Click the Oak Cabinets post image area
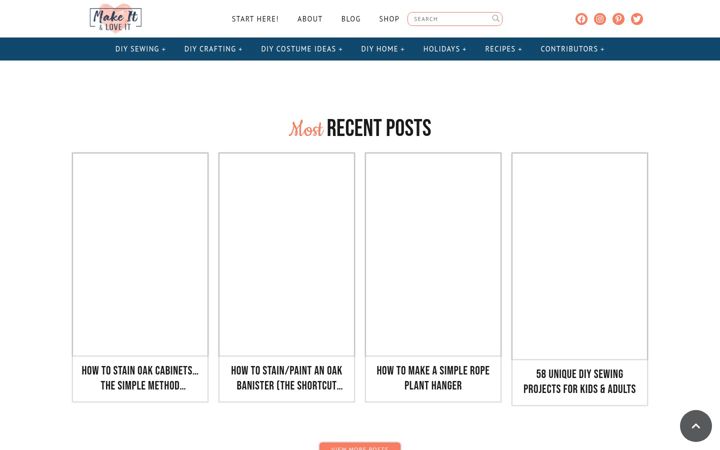Screen dimensions: 720x450 click(x=140, y=254)
